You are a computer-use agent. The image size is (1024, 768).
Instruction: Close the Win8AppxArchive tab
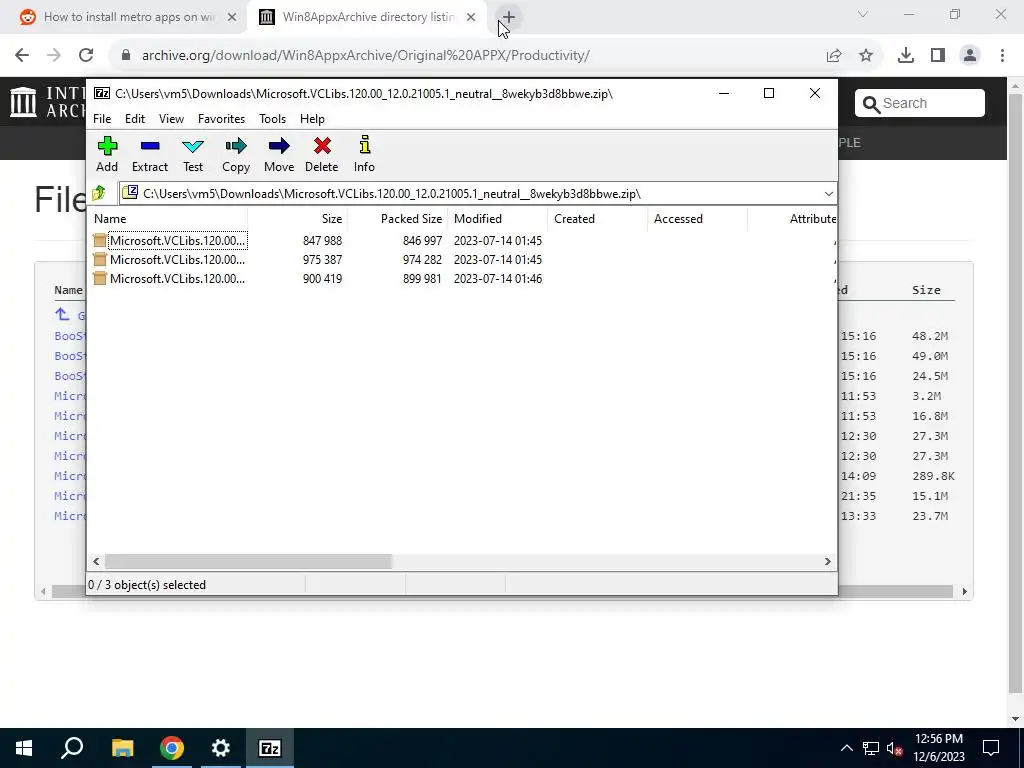[471, 17]
